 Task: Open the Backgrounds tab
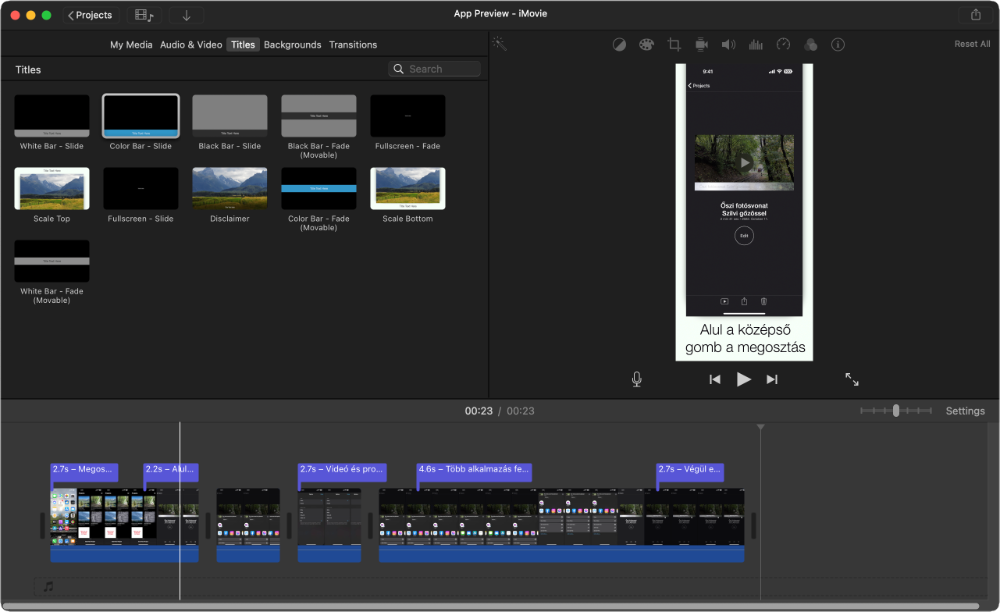point(292,45)
